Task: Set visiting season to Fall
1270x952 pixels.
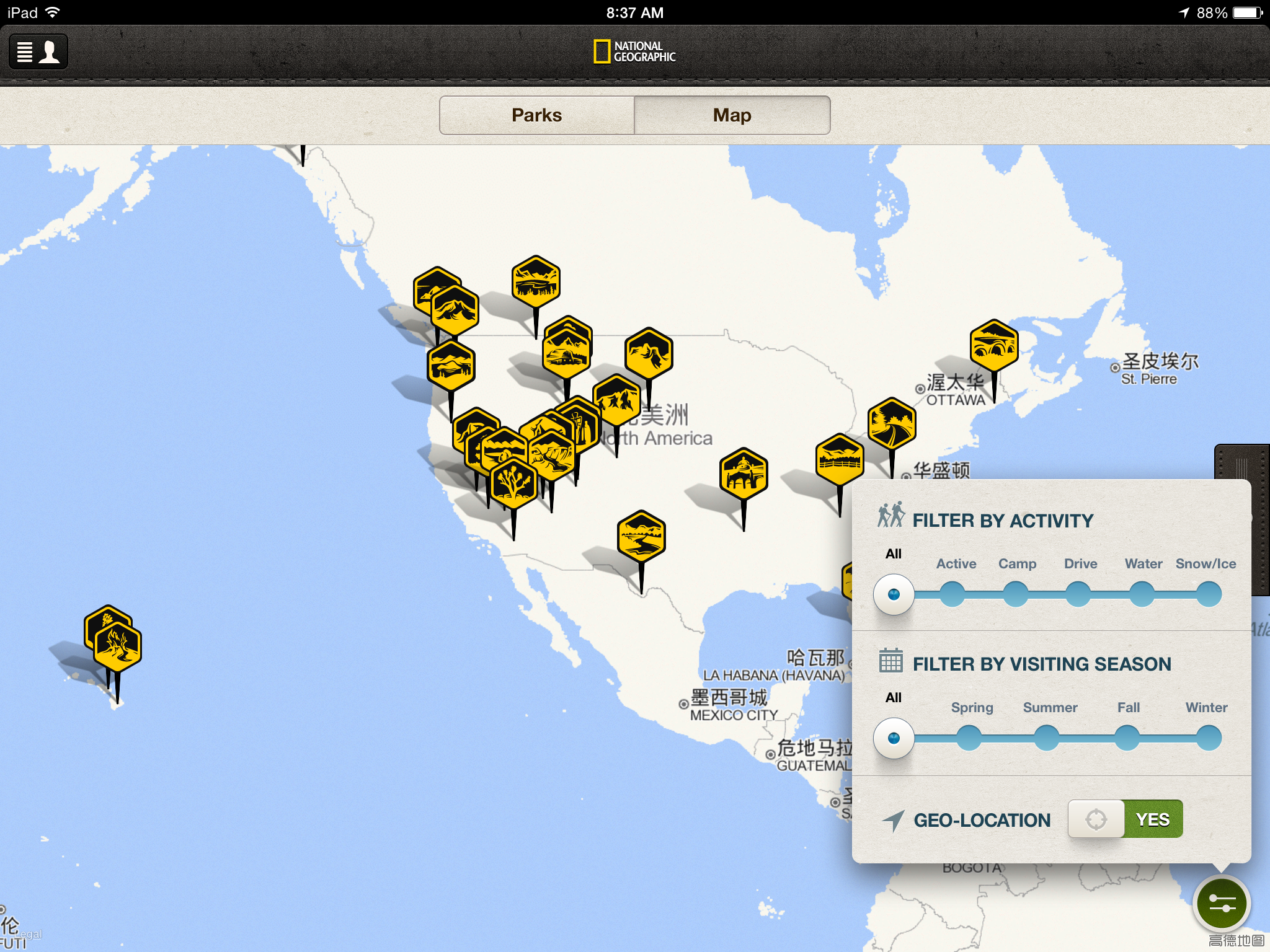Action: tap(1127, 738)
